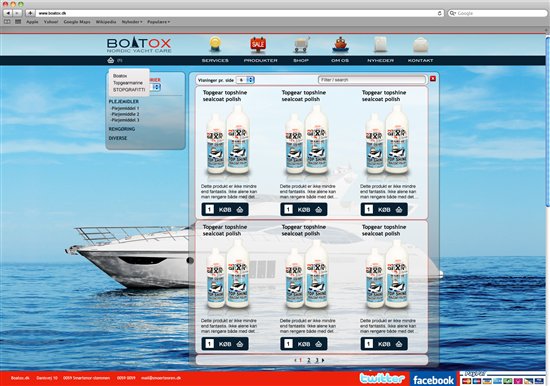Open the red SALE sign icon
550x386 pixels.
pyautogui.click(x=258, y=44)
